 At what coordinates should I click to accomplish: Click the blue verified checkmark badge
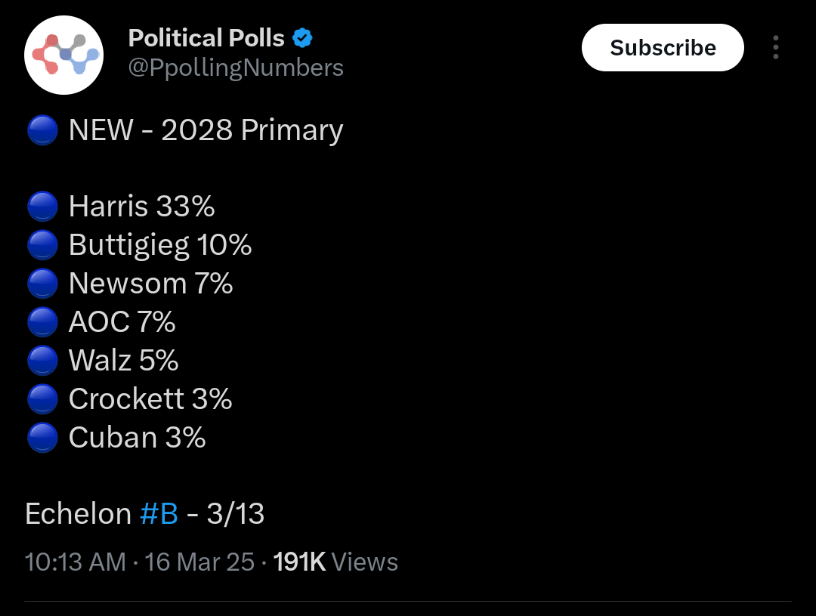coord(302,38)
